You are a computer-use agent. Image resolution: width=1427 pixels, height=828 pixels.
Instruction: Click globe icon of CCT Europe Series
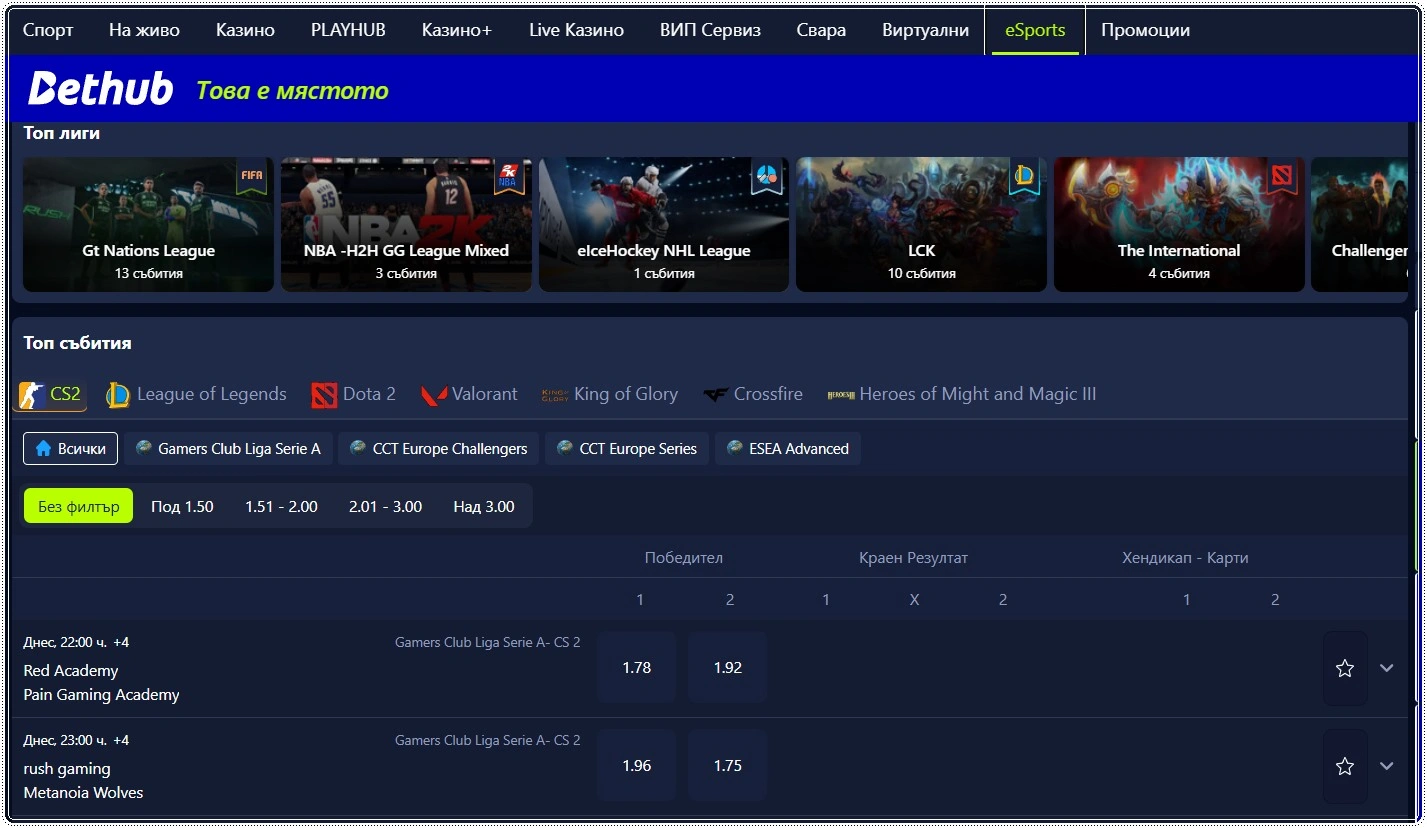[x=565, y=448]
